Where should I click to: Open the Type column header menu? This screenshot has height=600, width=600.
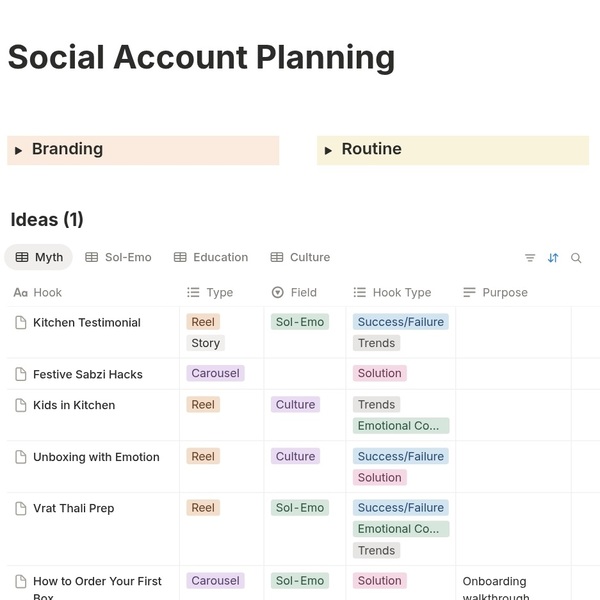[210, 292]
